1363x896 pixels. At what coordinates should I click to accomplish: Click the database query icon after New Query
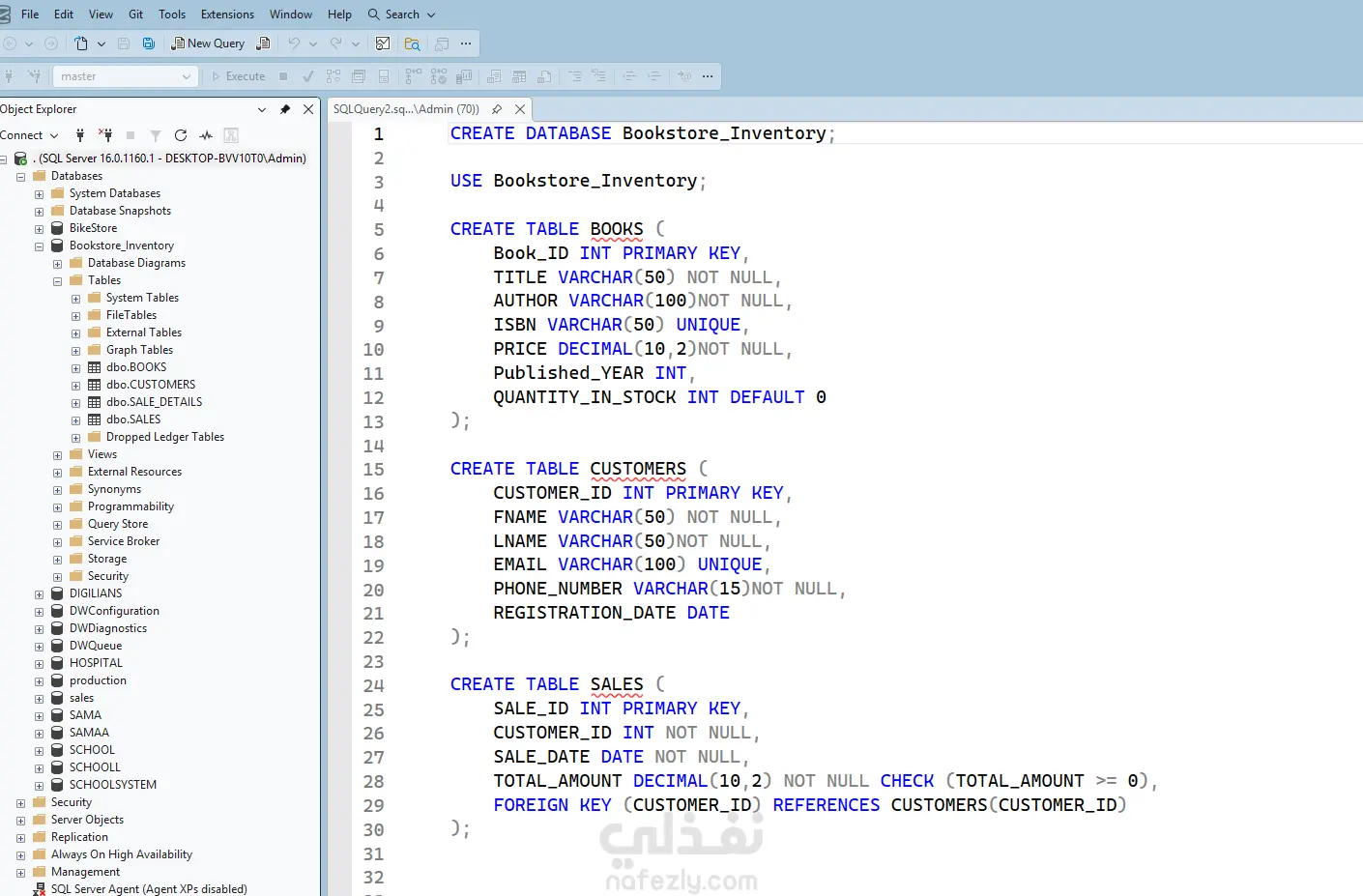coord(263,43)
